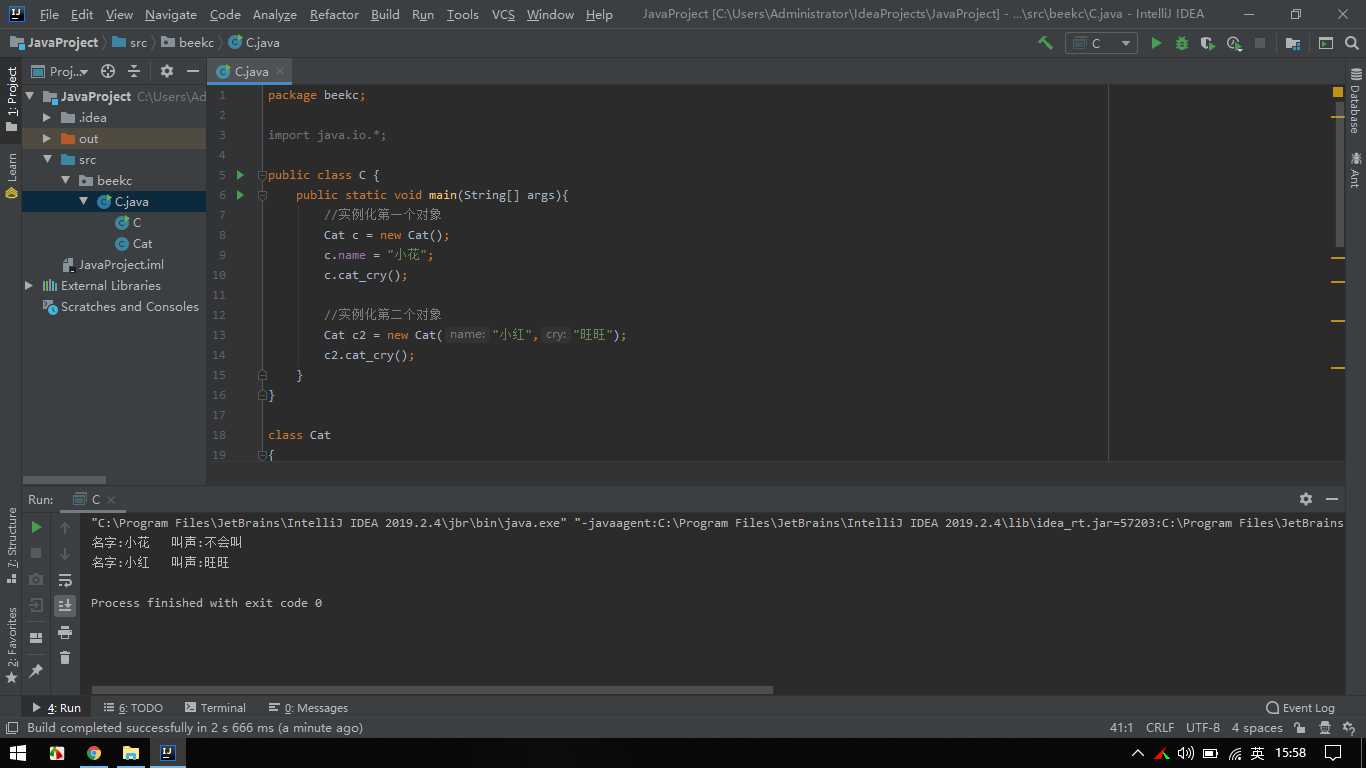Screen dimensions: 1366x768
Task: Open Database tool window on right edge
Action: point(1356,100)
